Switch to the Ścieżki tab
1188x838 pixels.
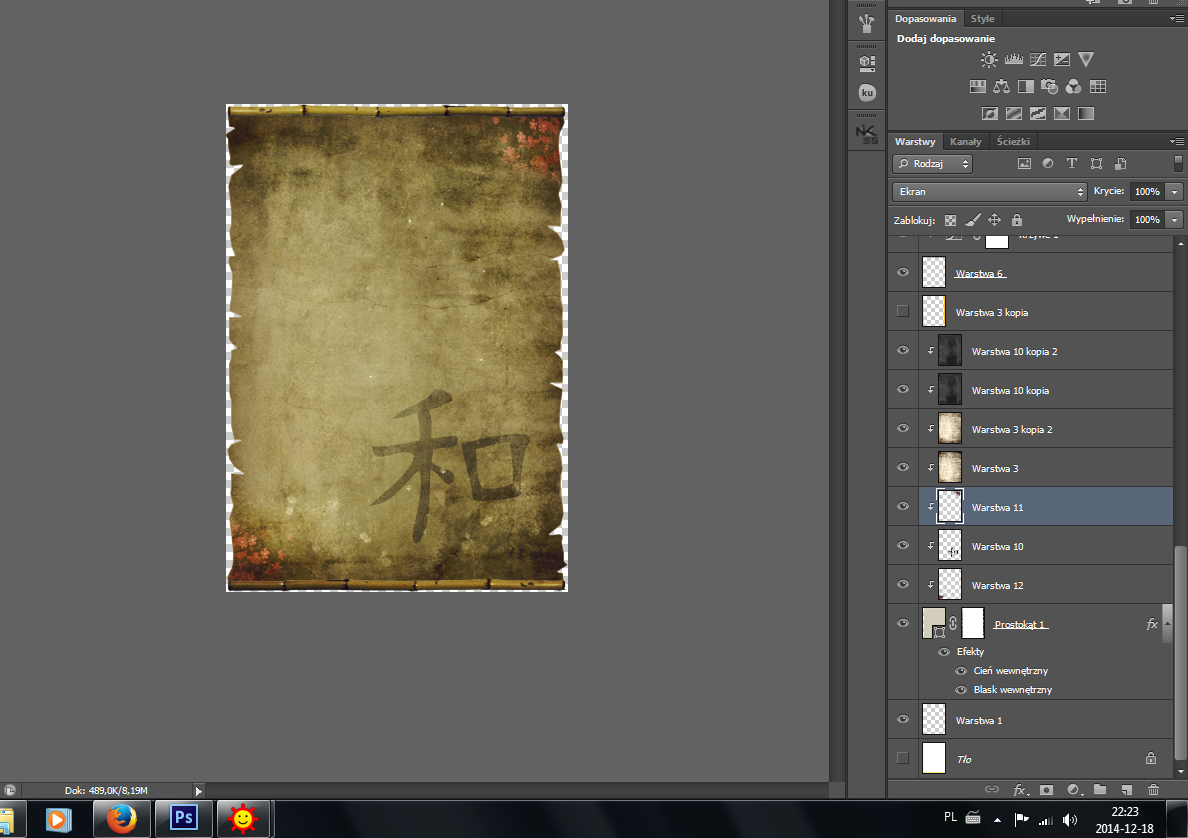(1013, 142)
